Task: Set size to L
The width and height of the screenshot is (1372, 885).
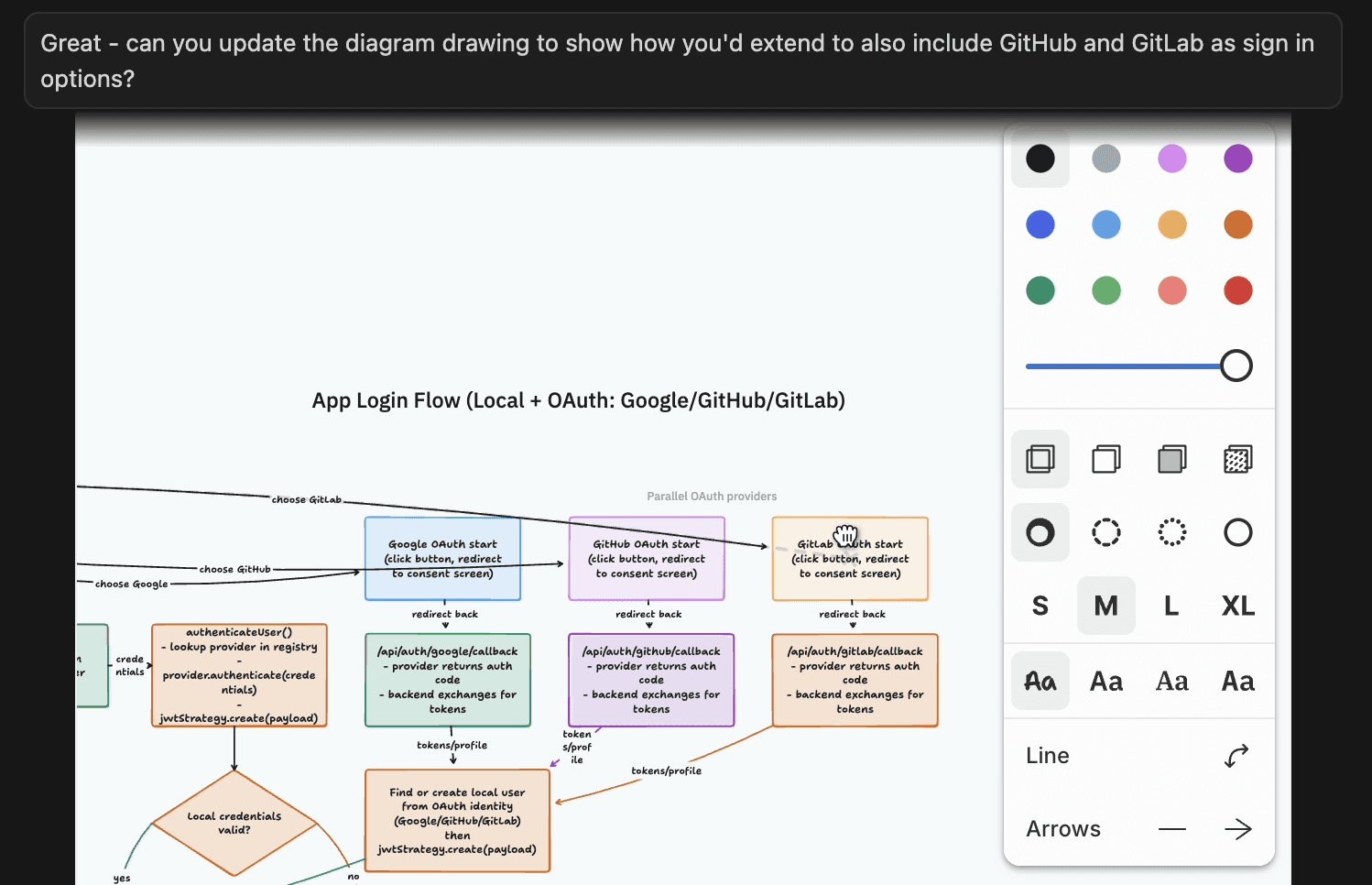Action: [1172, 606]
